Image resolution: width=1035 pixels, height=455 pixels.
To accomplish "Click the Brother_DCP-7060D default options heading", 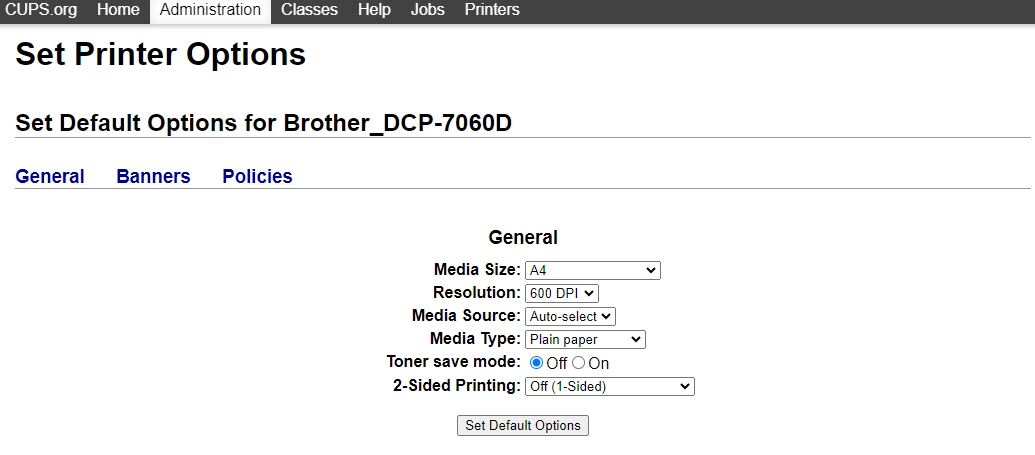I will (264, 123).
